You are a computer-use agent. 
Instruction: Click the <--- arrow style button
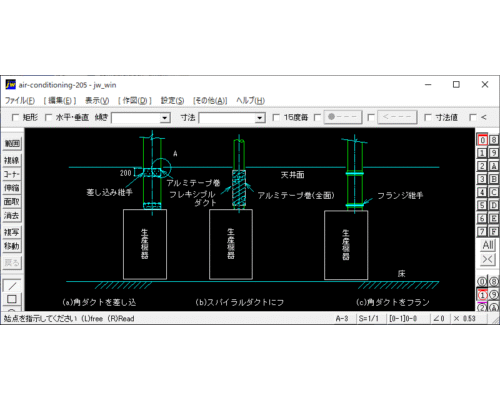tap(397, 117)
